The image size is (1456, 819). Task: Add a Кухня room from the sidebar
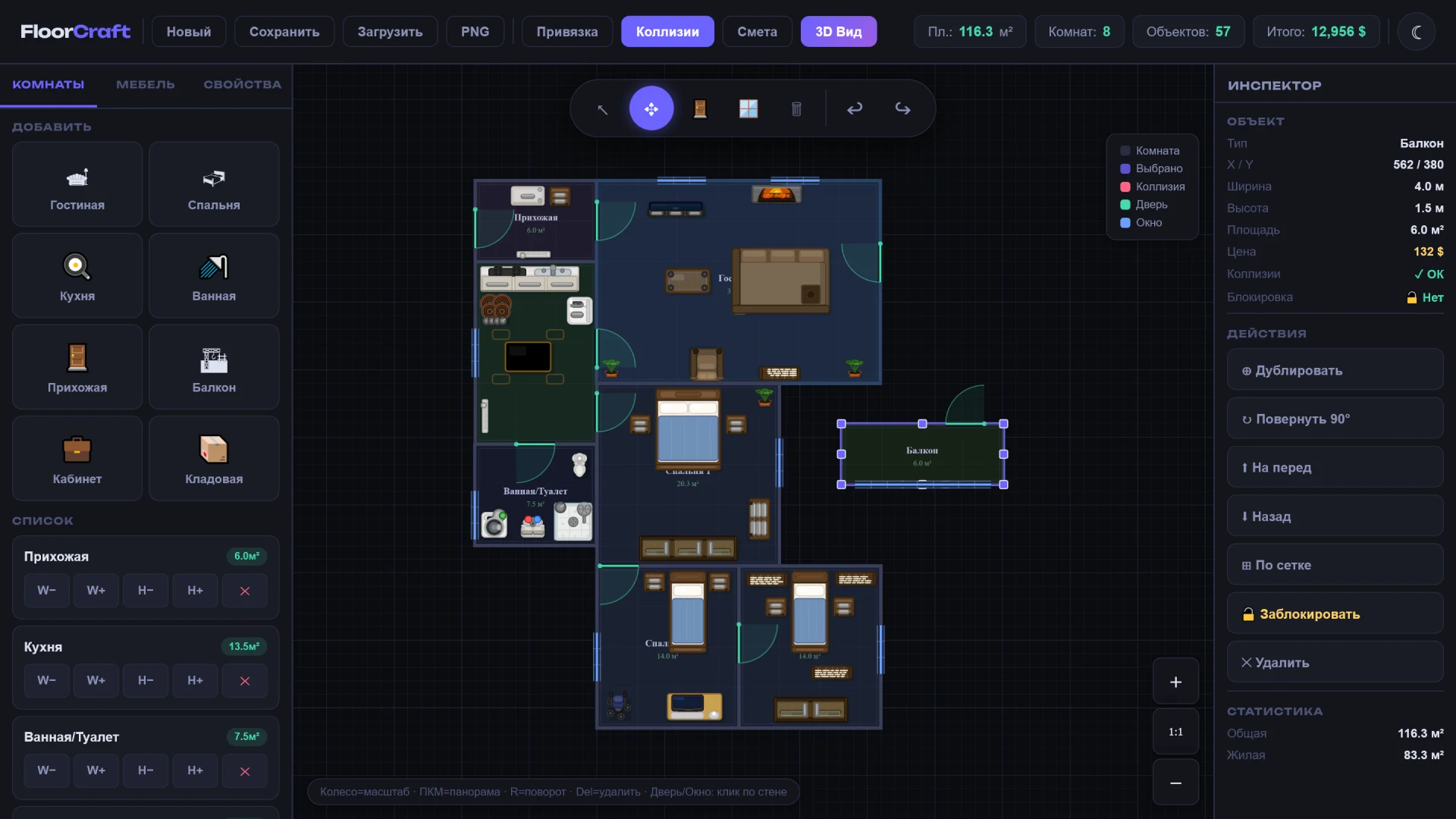pos(77,275)
